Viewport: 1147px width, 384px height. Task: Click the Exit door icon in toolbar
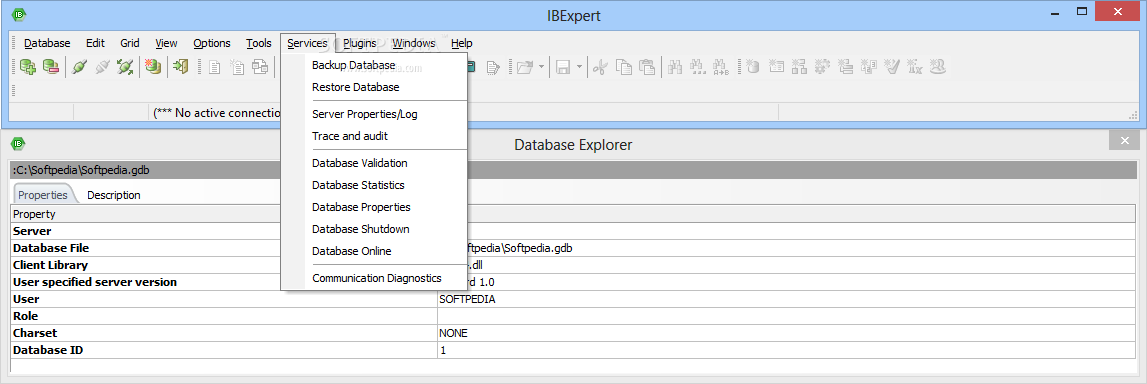[181, 67]
